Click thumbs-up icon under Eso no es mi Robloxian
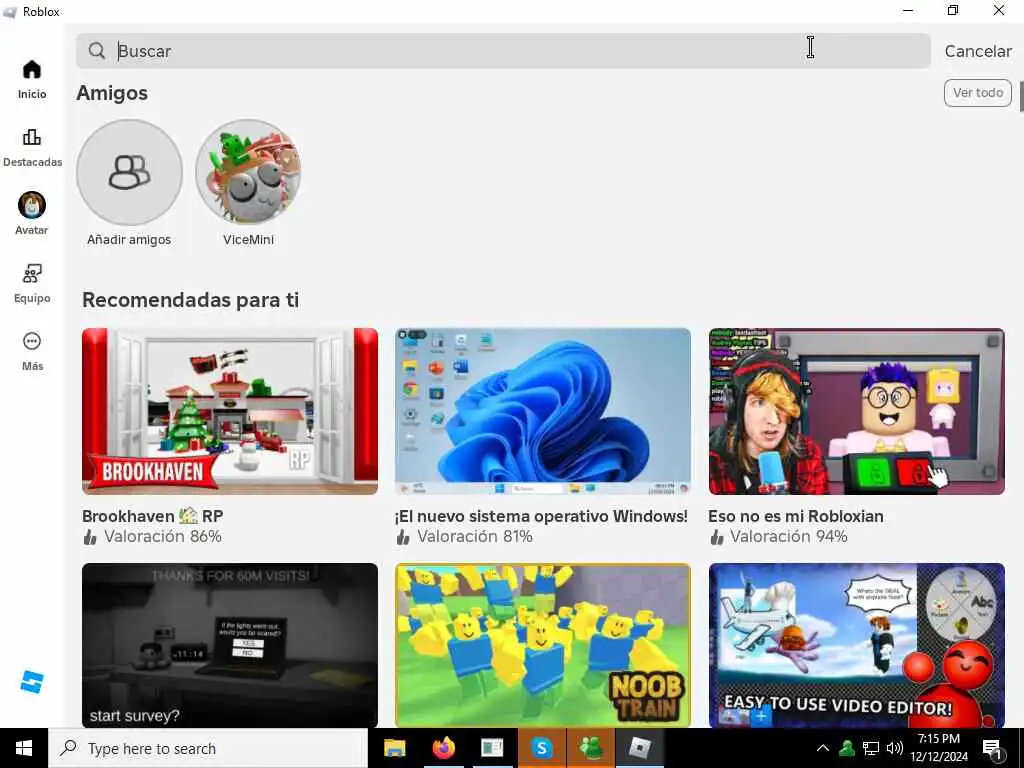This screenshot has width=1024, height=768. click(716, 537)
